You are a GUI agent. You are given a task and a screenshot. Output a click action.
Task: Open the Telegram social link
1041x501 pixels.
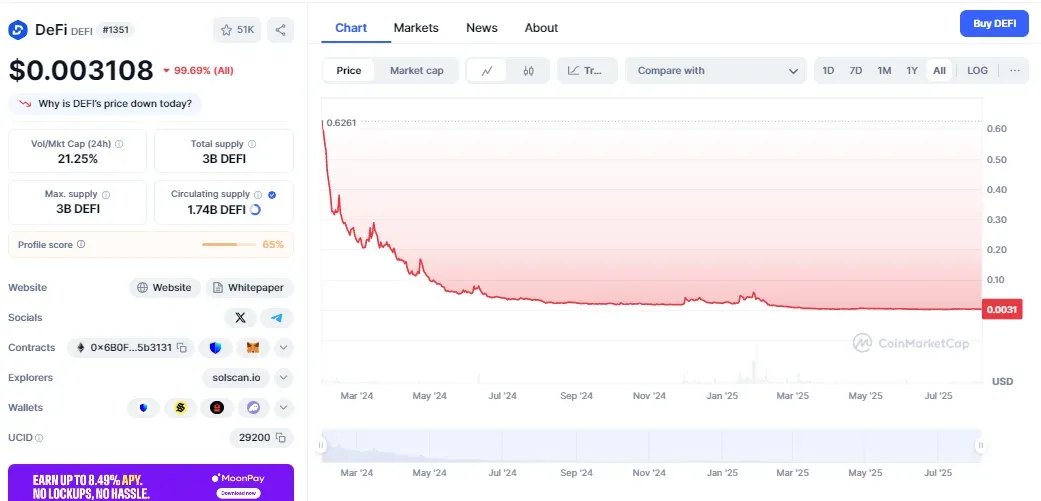pos(277,318)
